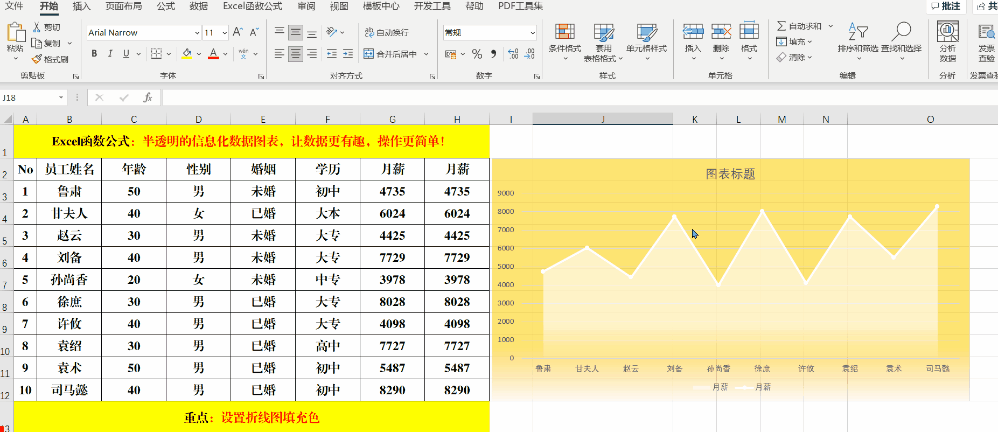Click the Cut (剪切) scissors icon

(36, 27)
